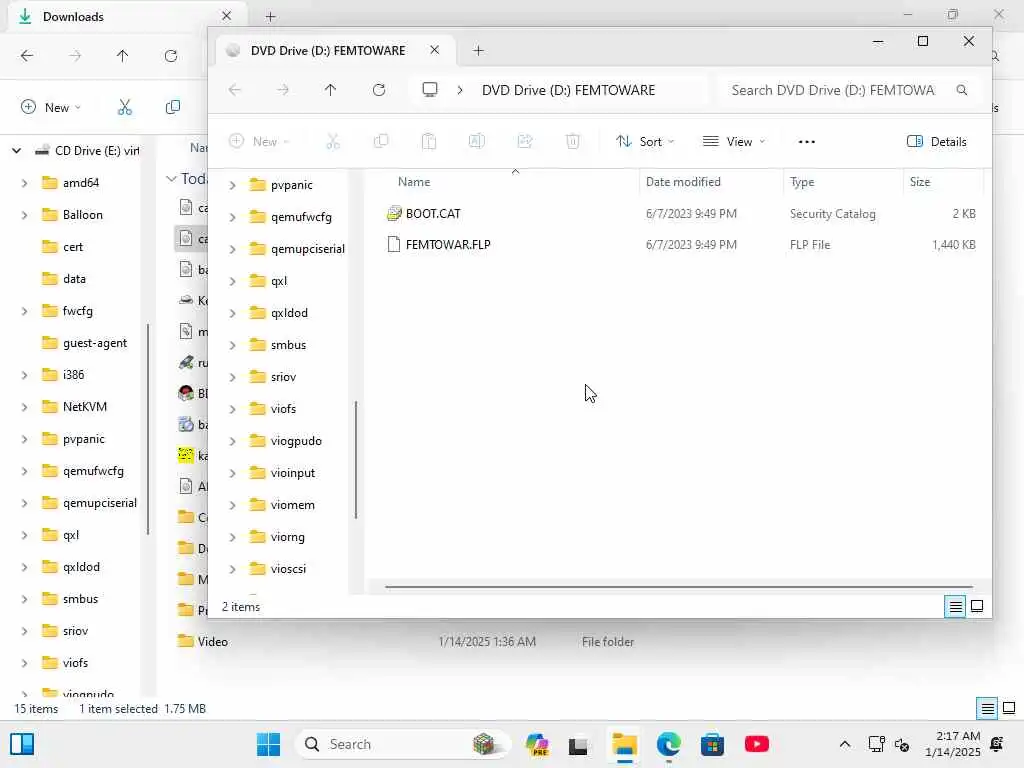Open widgets panel at taskbar left corner

tap(22, 744)
